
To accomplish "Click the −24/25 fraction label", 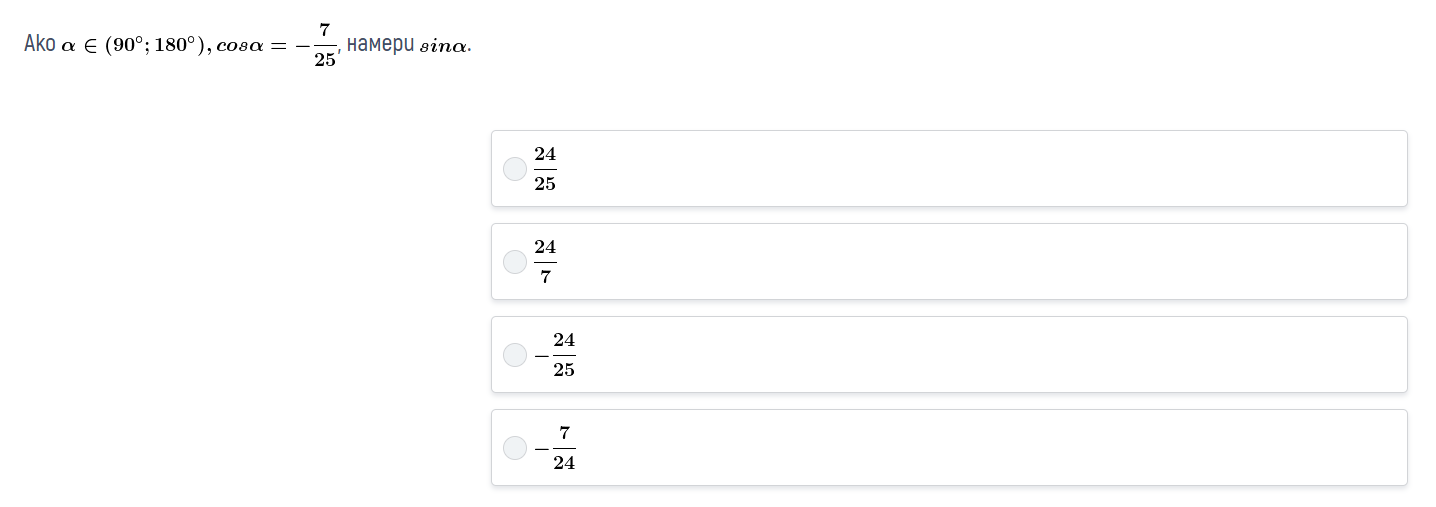I will (x=555, y=355).
